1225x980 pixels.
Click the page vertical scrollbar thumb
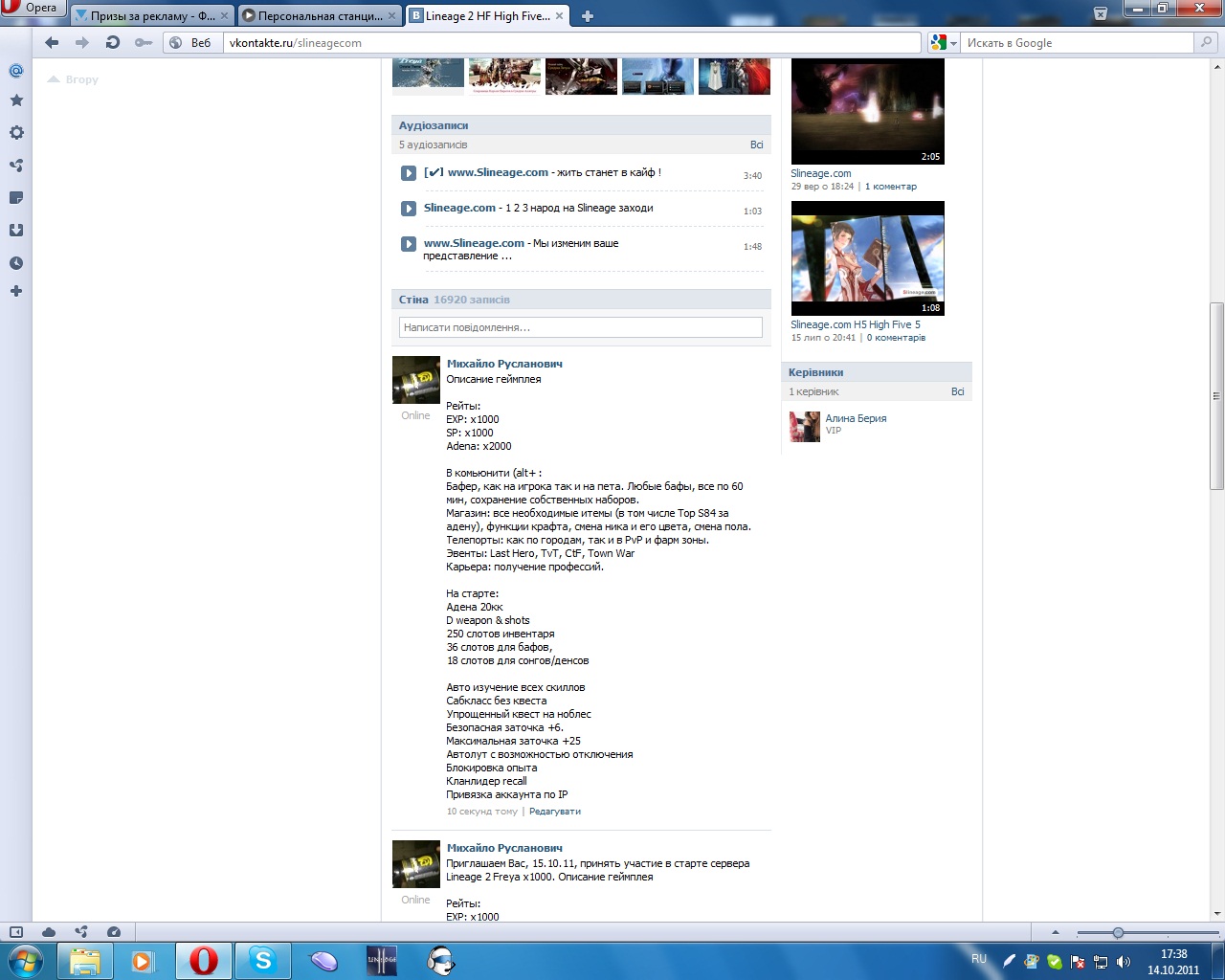tap(1216, 395)
